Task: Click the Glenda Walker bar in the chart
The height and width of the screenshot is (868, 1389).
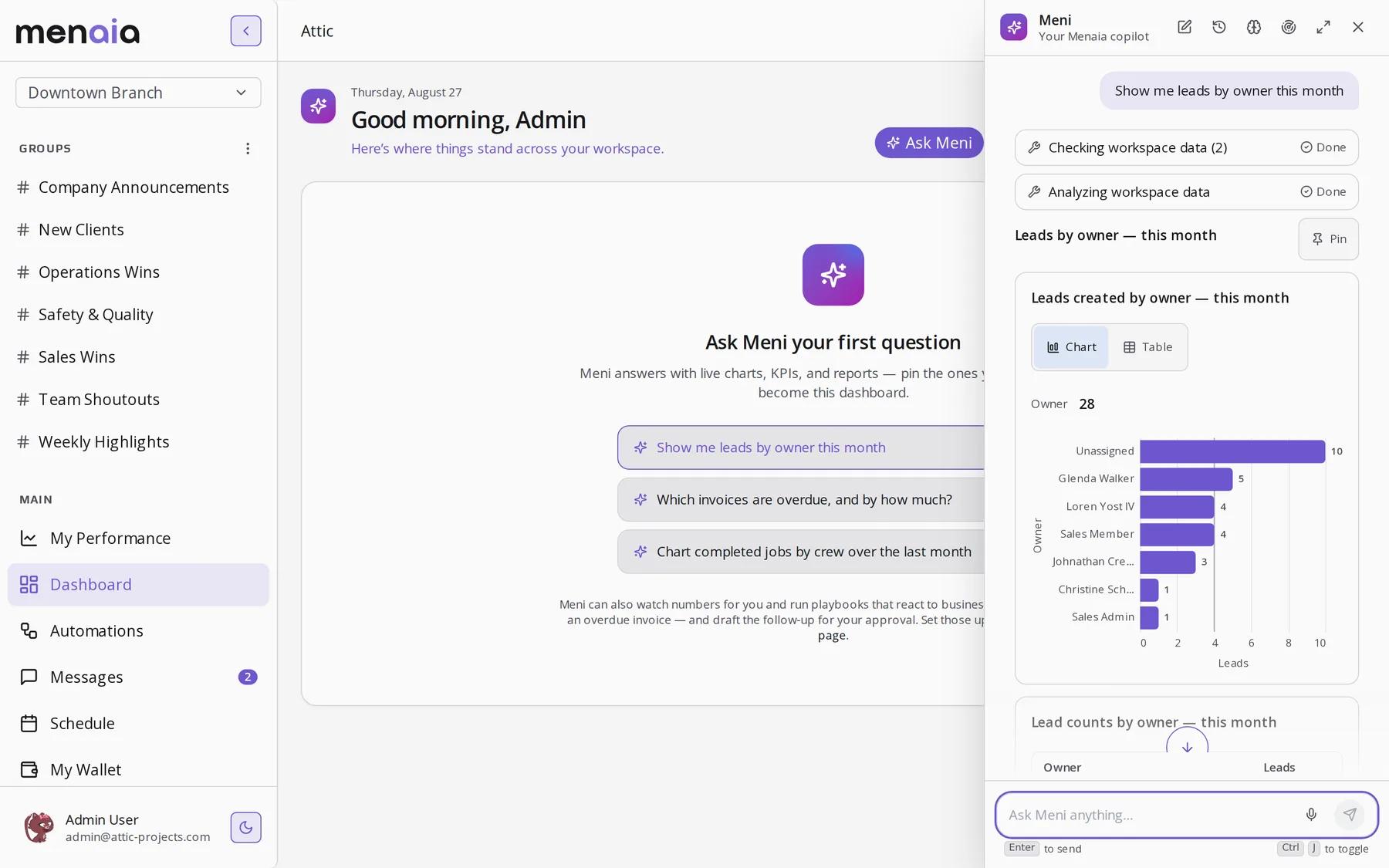Action: pos(1186,479)
